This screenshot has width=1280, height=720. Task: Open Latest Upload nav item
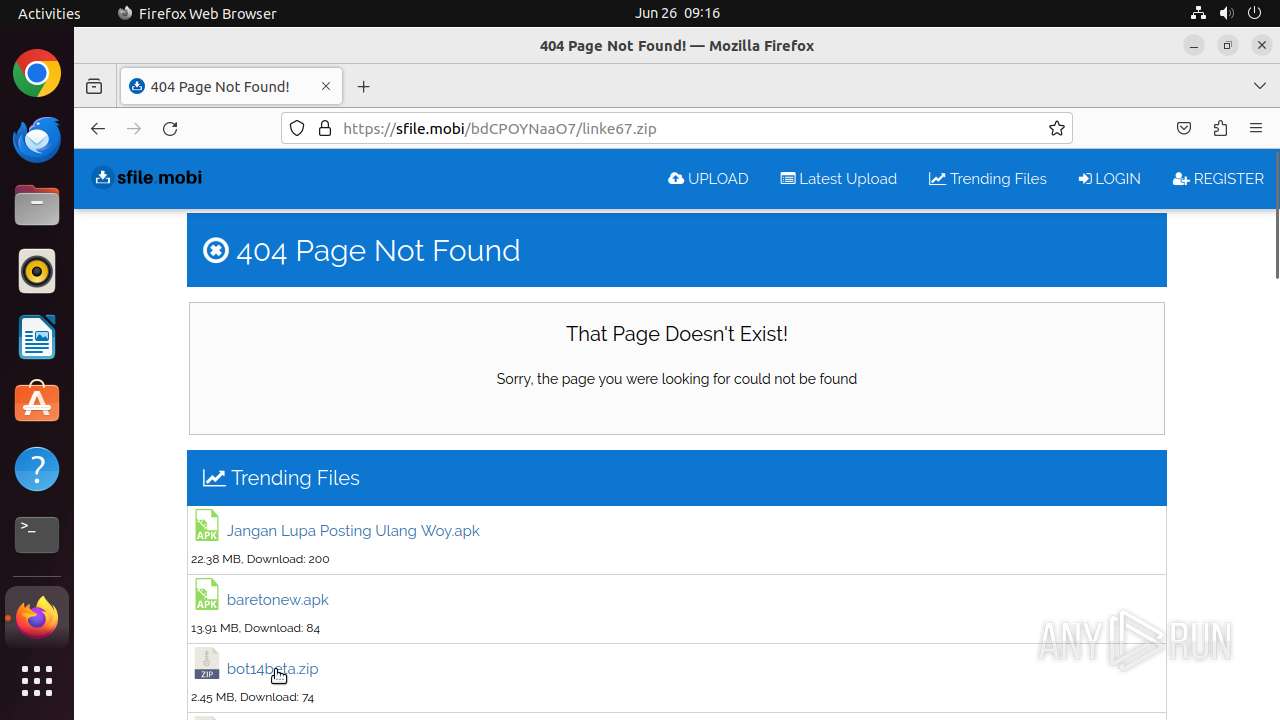pyautogui.click(x=839, y=179)
